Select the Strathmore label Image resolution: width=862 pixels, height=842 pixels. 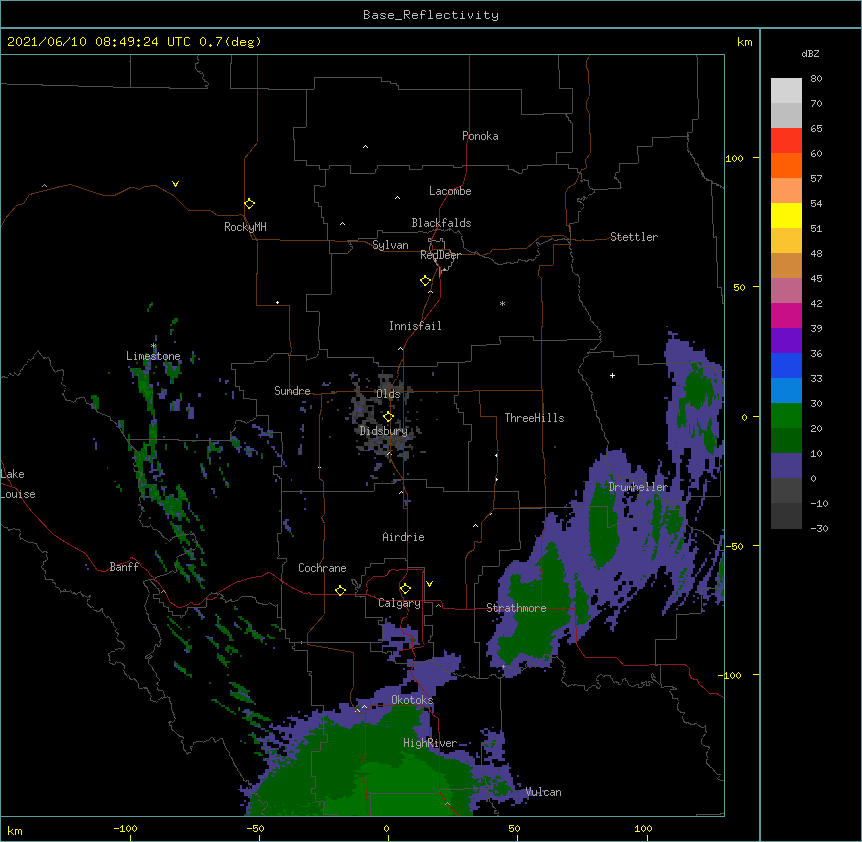pyautogui.click(x=516, y=608)
